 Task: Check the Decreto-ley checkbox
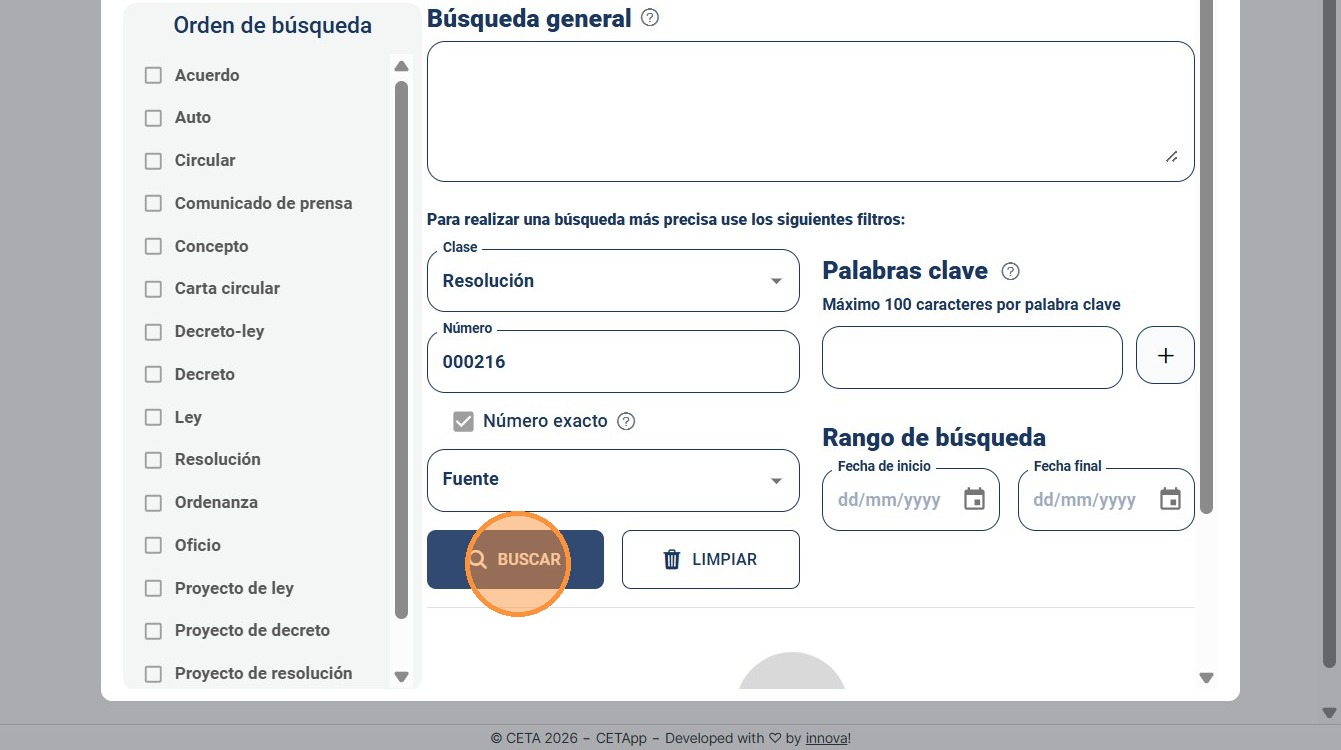click(x=153, y=331)
